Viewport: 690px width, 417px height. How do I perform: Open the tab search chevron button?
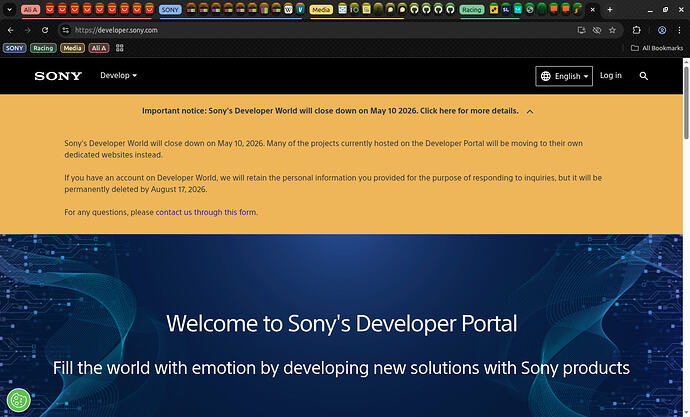click(x=9, y=9)
